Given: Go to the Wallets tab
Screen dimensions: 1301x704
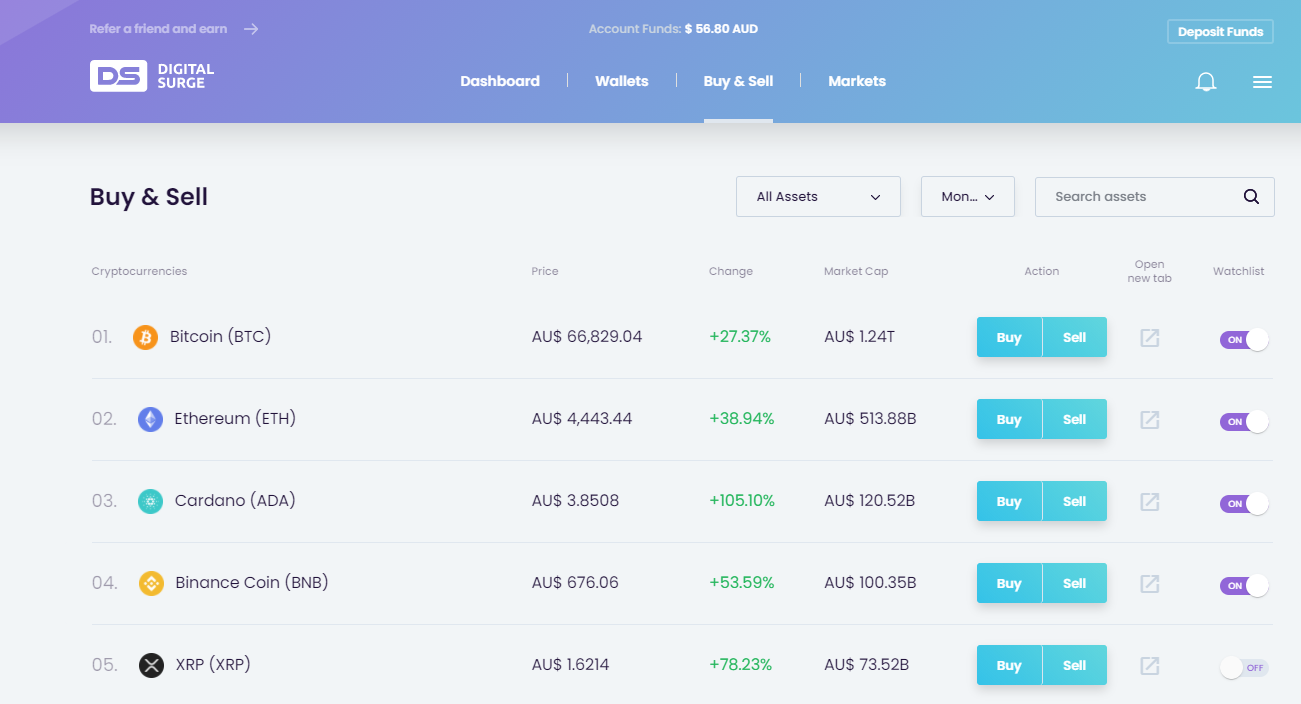Looking at the screenshot, I should 622,81.
